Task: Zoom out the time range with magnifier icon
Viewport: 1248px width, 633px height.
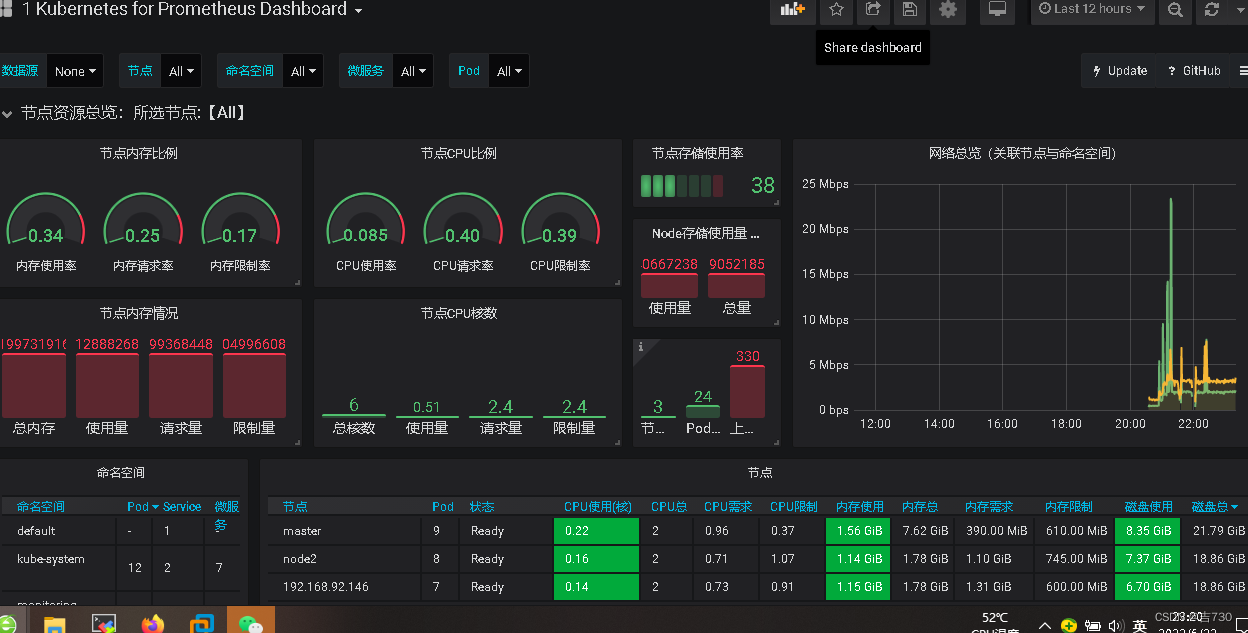Action: 1175,12
